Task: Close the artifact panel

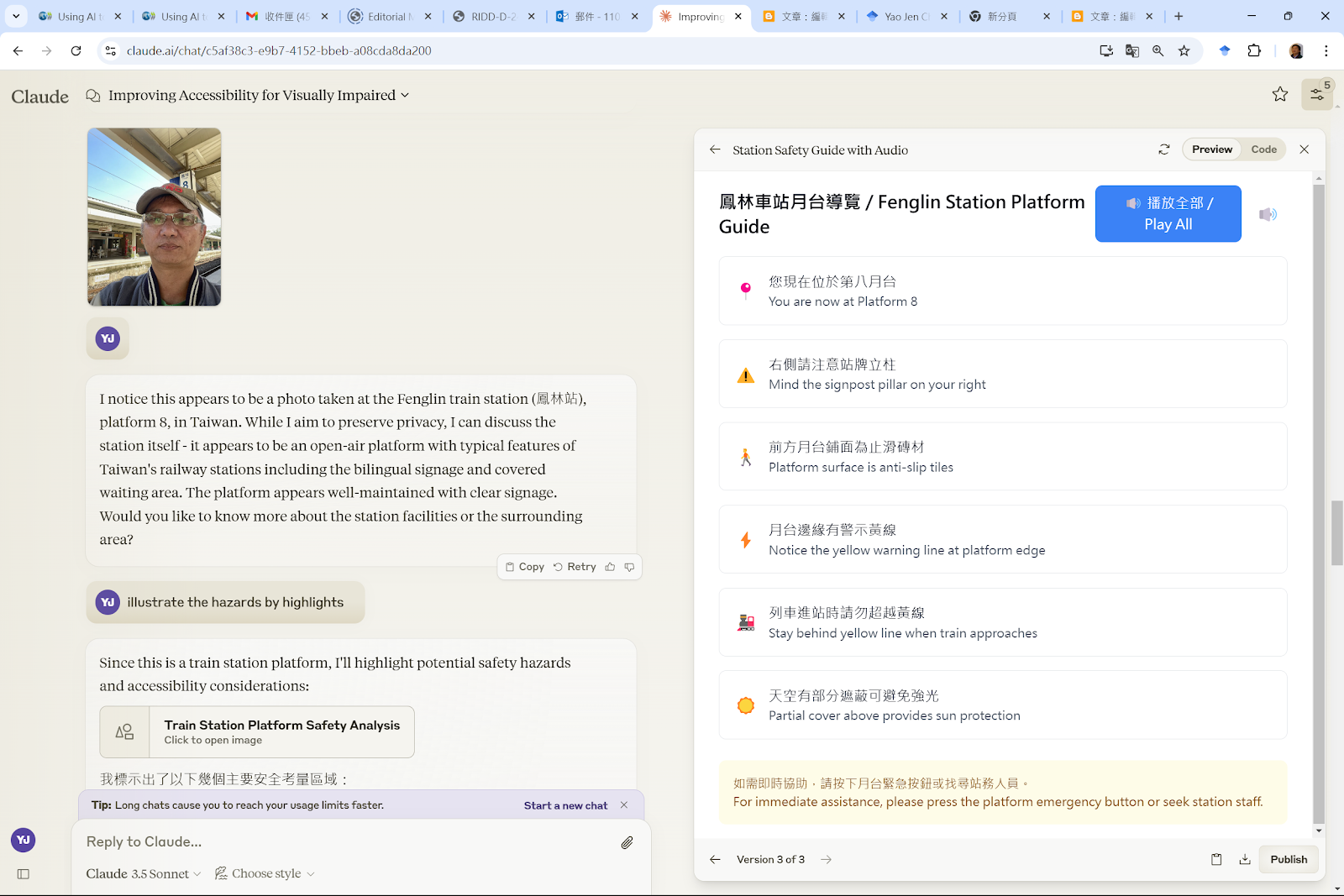Action: pos(1305,149)
